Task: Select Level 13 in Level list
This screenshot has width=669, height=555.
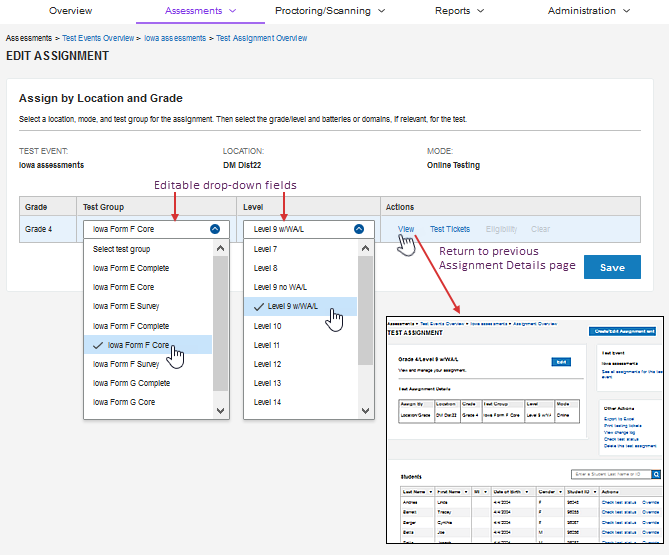Action: (301, 383)
